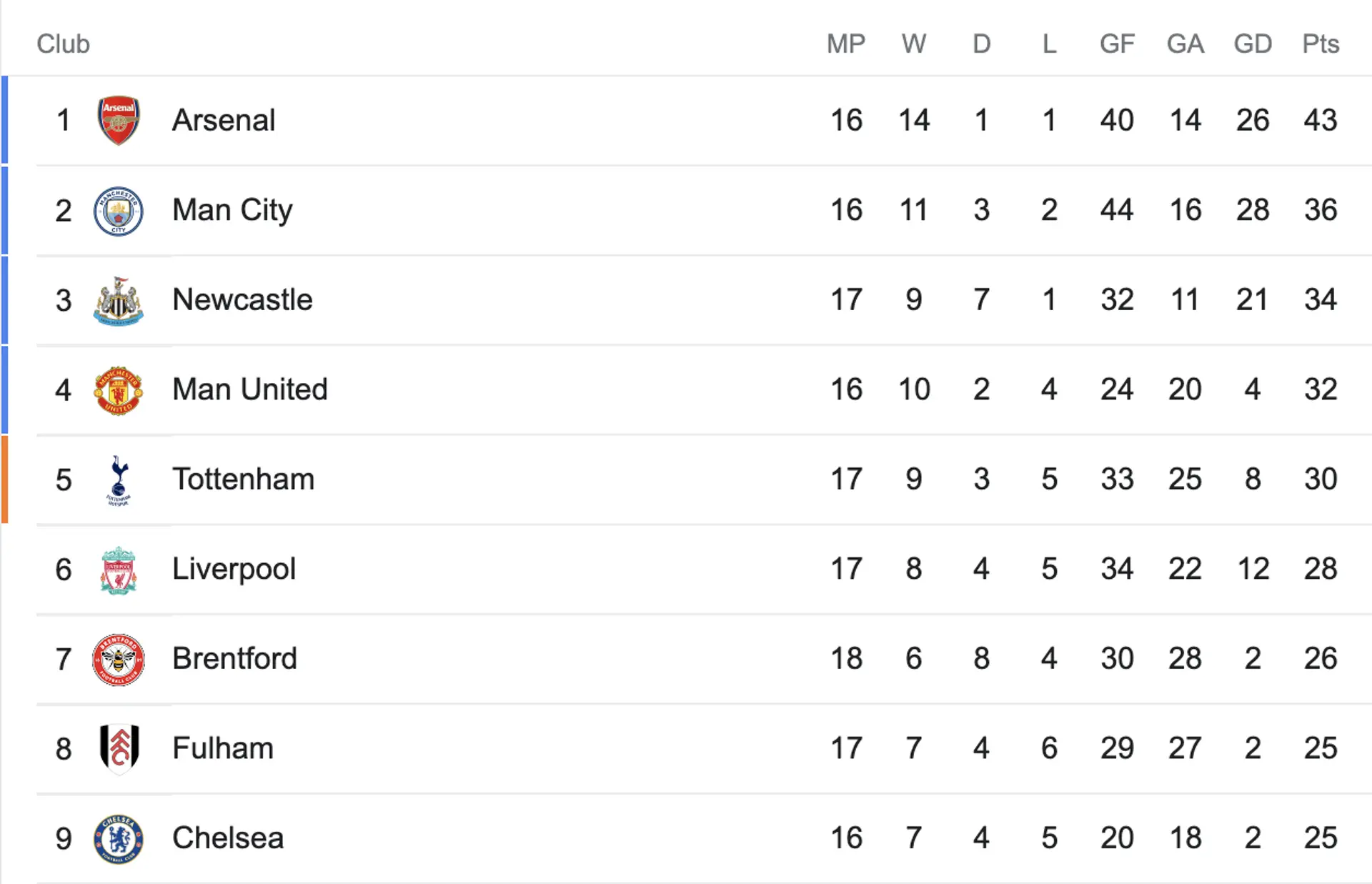Click the Chelsea lion crest

click(119, 839)
